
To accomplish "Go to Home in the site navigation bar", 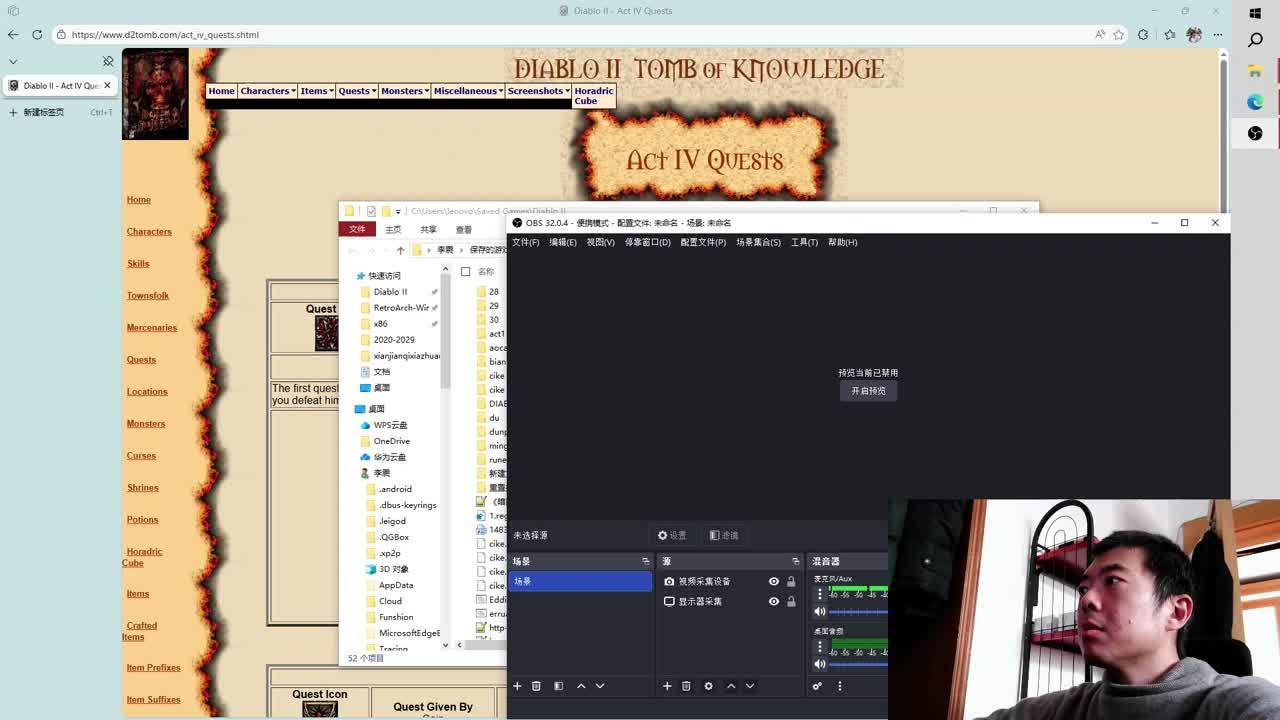I will click(x=221, y=91).
